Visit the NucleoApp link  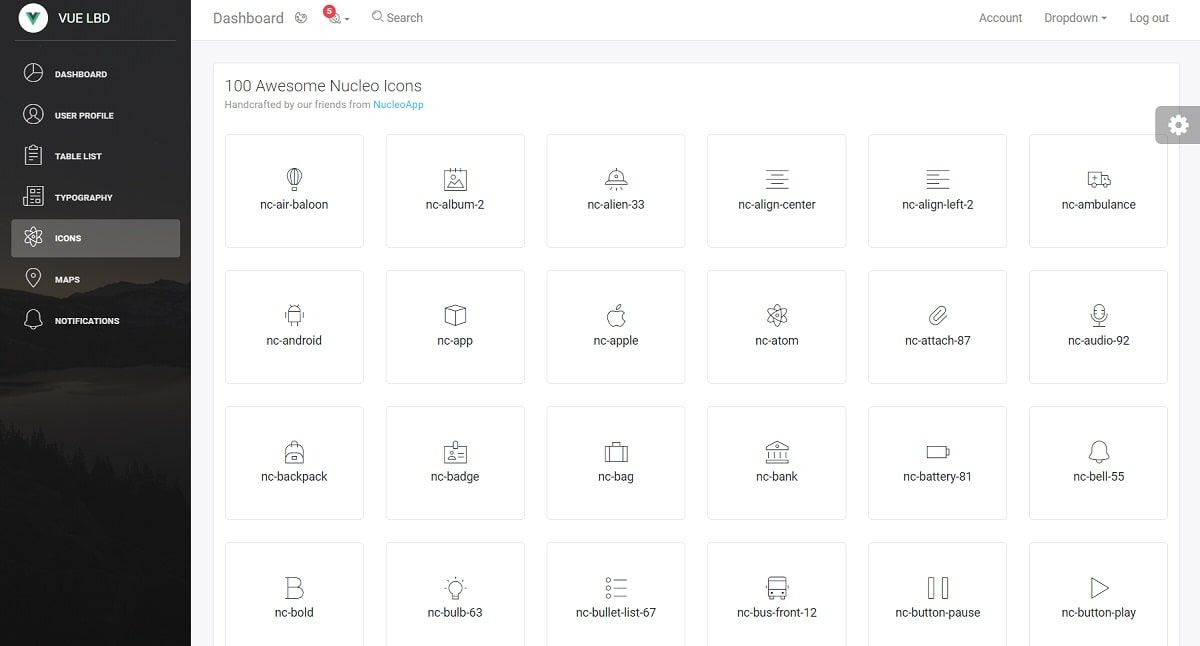click(x=399, y=103)
